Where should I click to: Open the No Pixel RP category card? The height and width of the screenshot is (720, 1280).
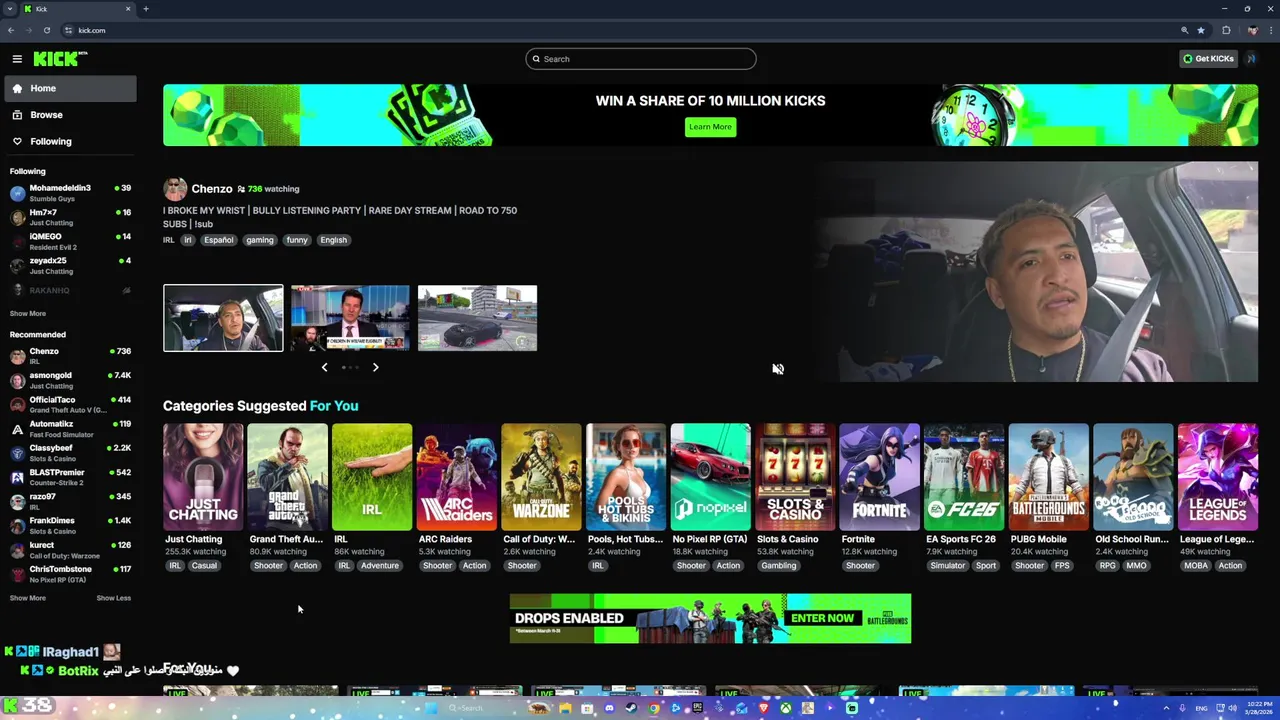point(710,477)
